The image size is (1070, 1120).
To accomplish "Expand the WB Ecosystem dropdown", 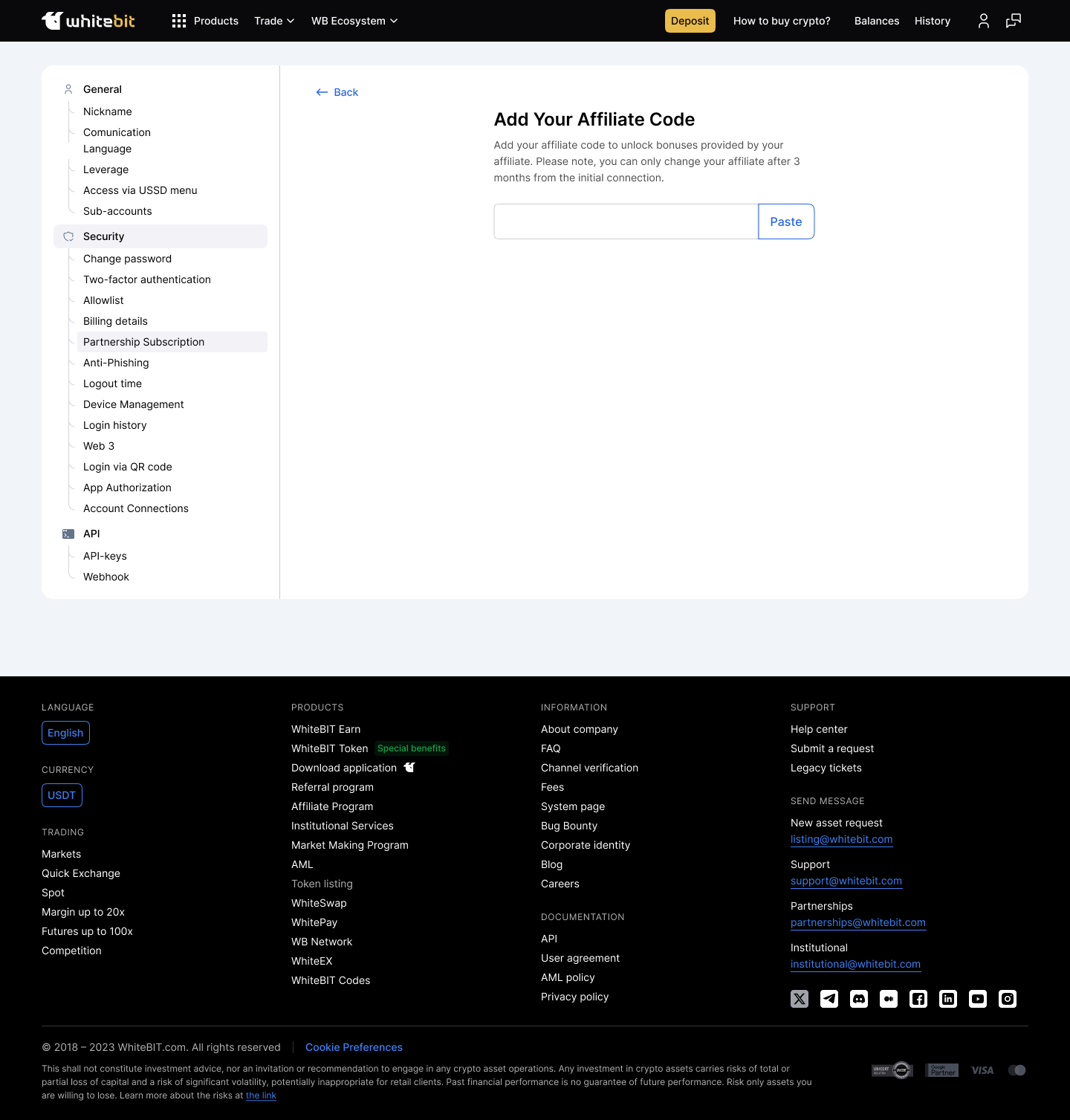I will 354,21.
